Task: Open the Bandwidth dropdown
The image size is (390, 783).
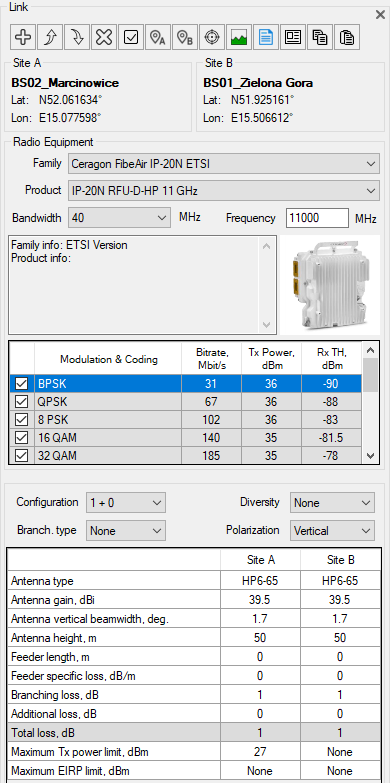Action: click(x=119, y=218)
